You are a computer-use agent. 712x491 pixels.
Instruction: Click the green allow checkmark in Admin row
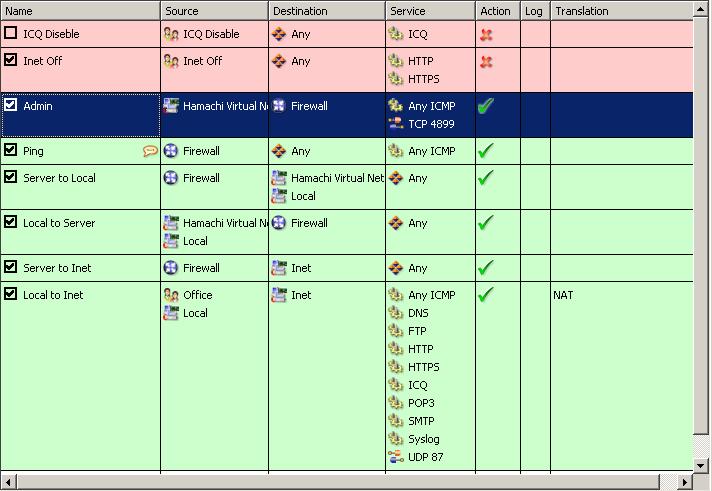pyautogui.click(x=487, y=106)
